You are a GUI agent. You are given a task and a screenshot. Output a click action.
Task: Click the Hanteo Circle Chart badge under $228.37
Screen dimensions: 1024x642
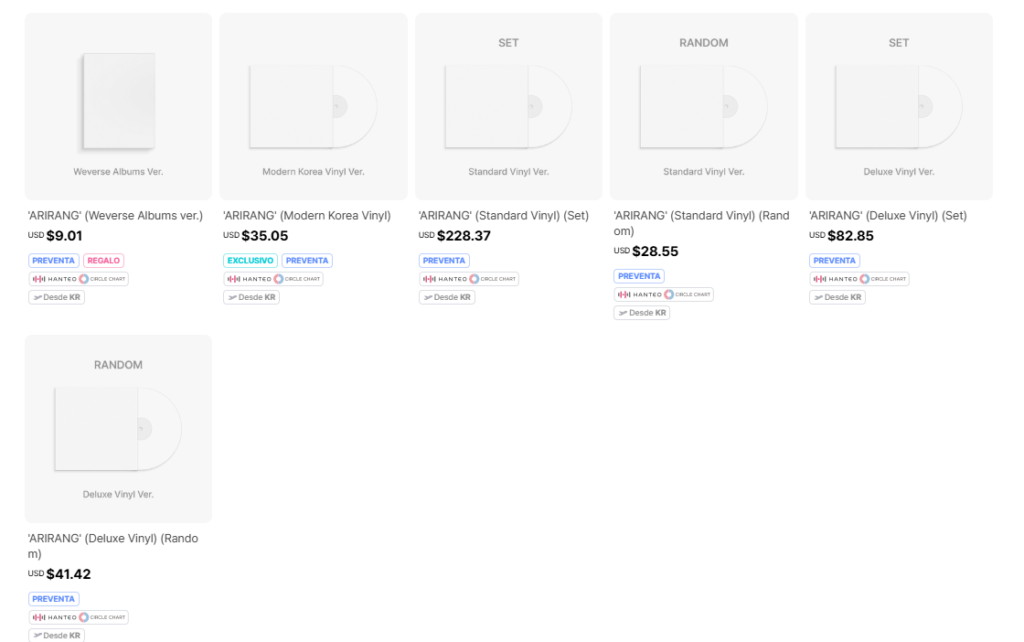coord(468,279)
